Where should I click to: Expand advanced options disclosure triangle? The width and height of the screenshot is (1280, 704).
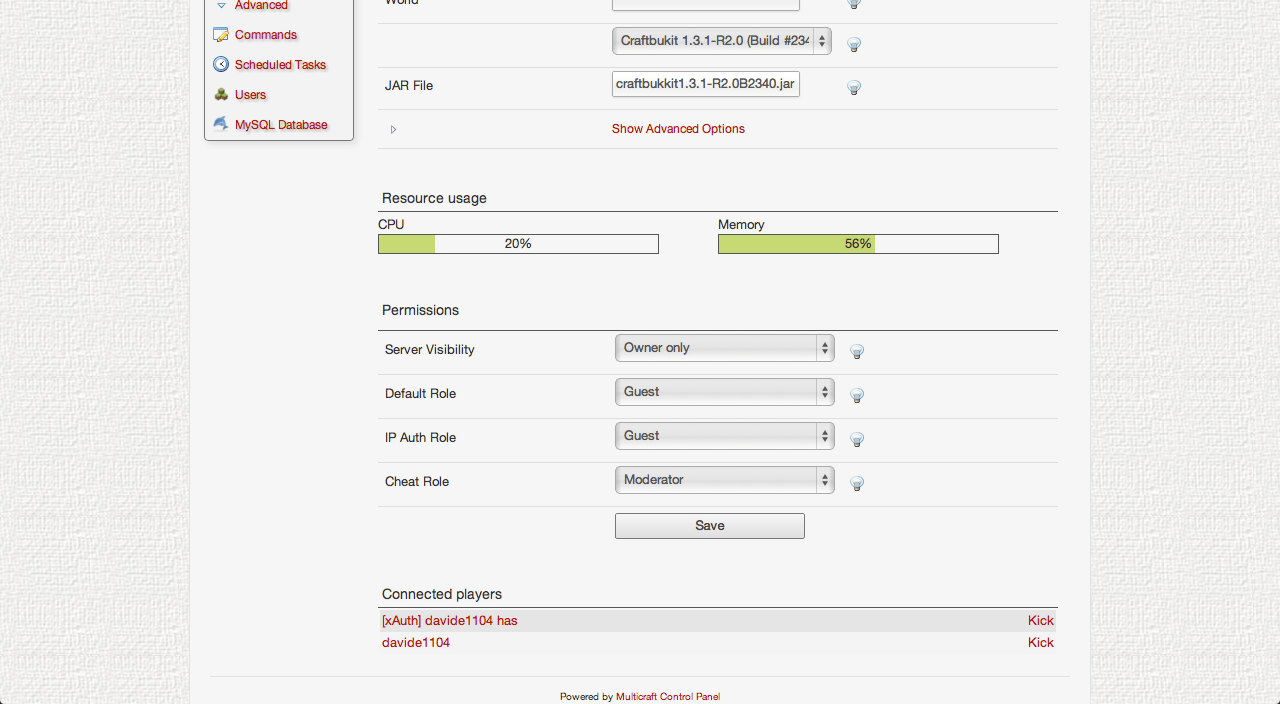[393, 129]
